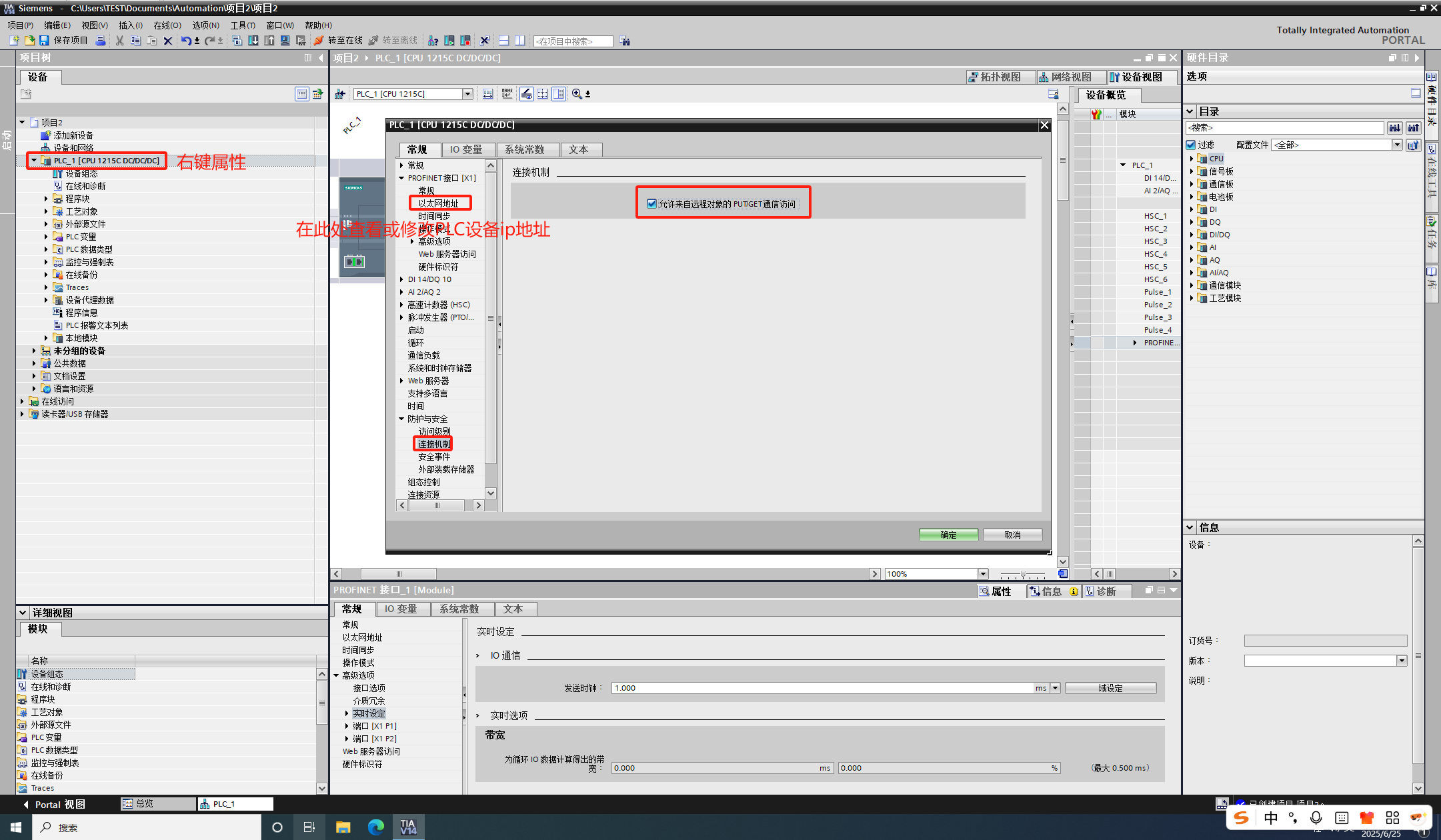Click the compile icon in toolbar
Image resolution: width=1441 pixels, height=840 pixels.
pyautogui.click(x=237, y=41)
